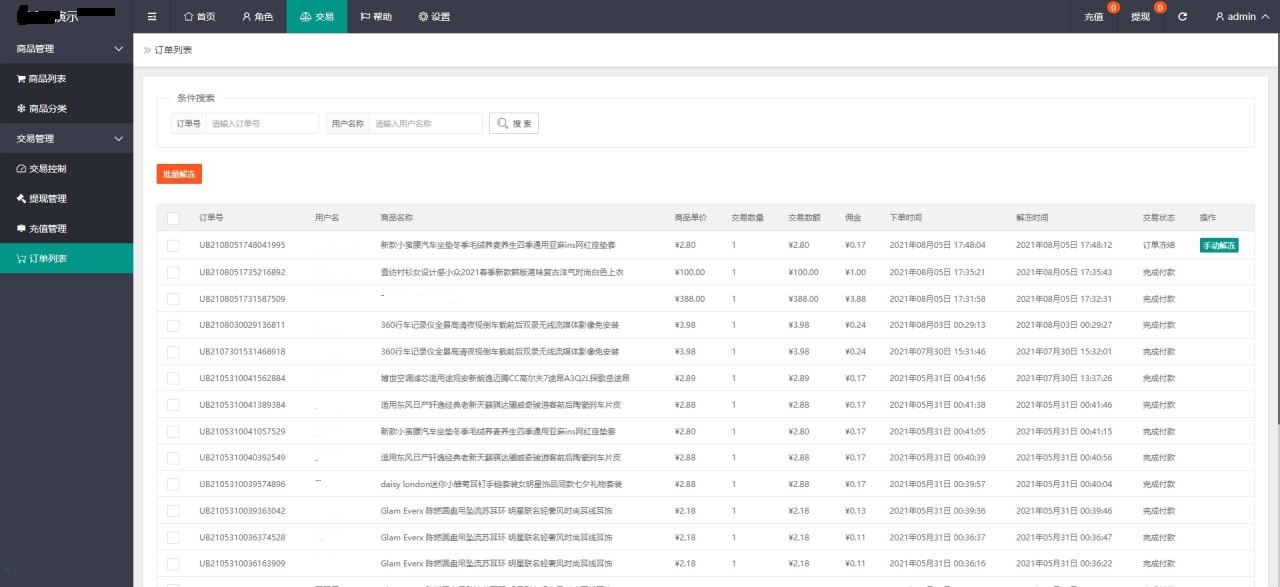Click the 解冻时间 column header

click(x=1033, y=218)
